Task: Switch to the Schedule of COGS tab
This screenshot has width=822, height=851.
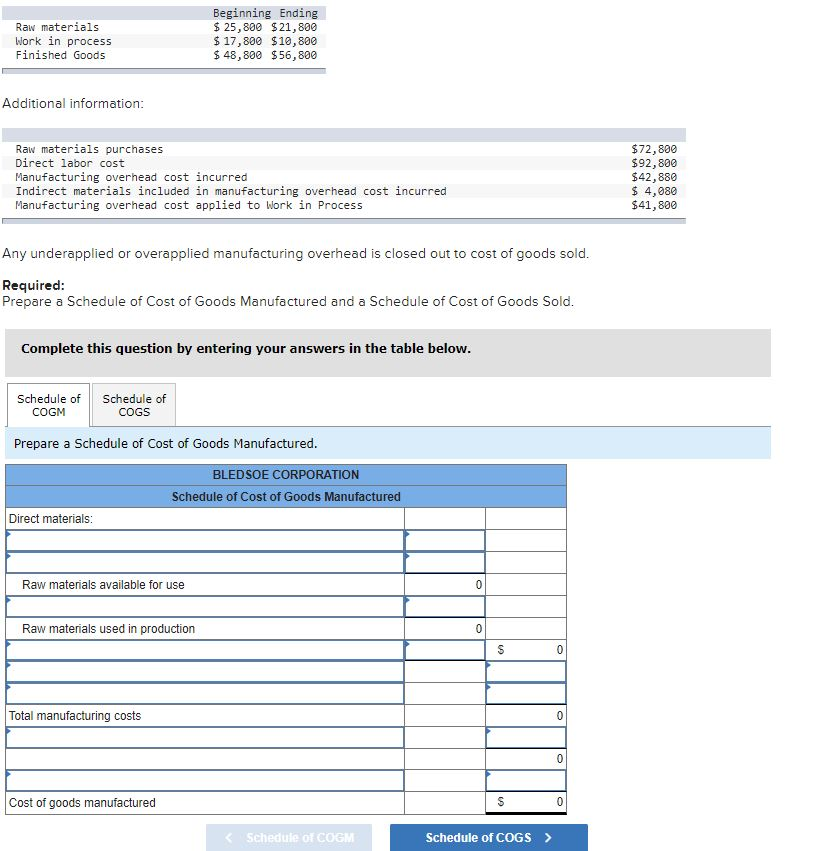Action: point(133,404)
